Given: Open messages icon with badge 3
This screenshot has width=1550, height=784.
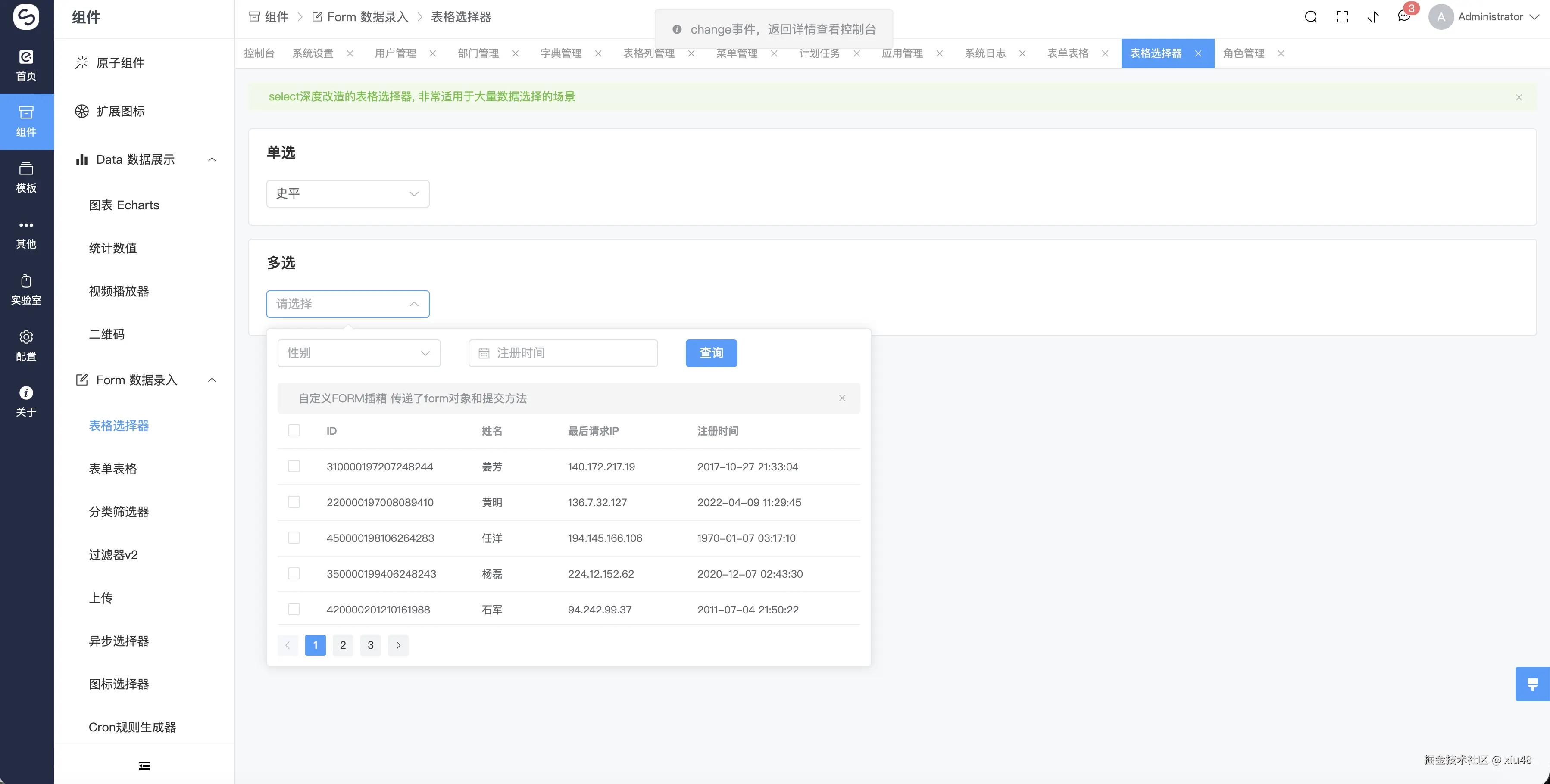Looking at the screenshot, I should (1404, 17).
